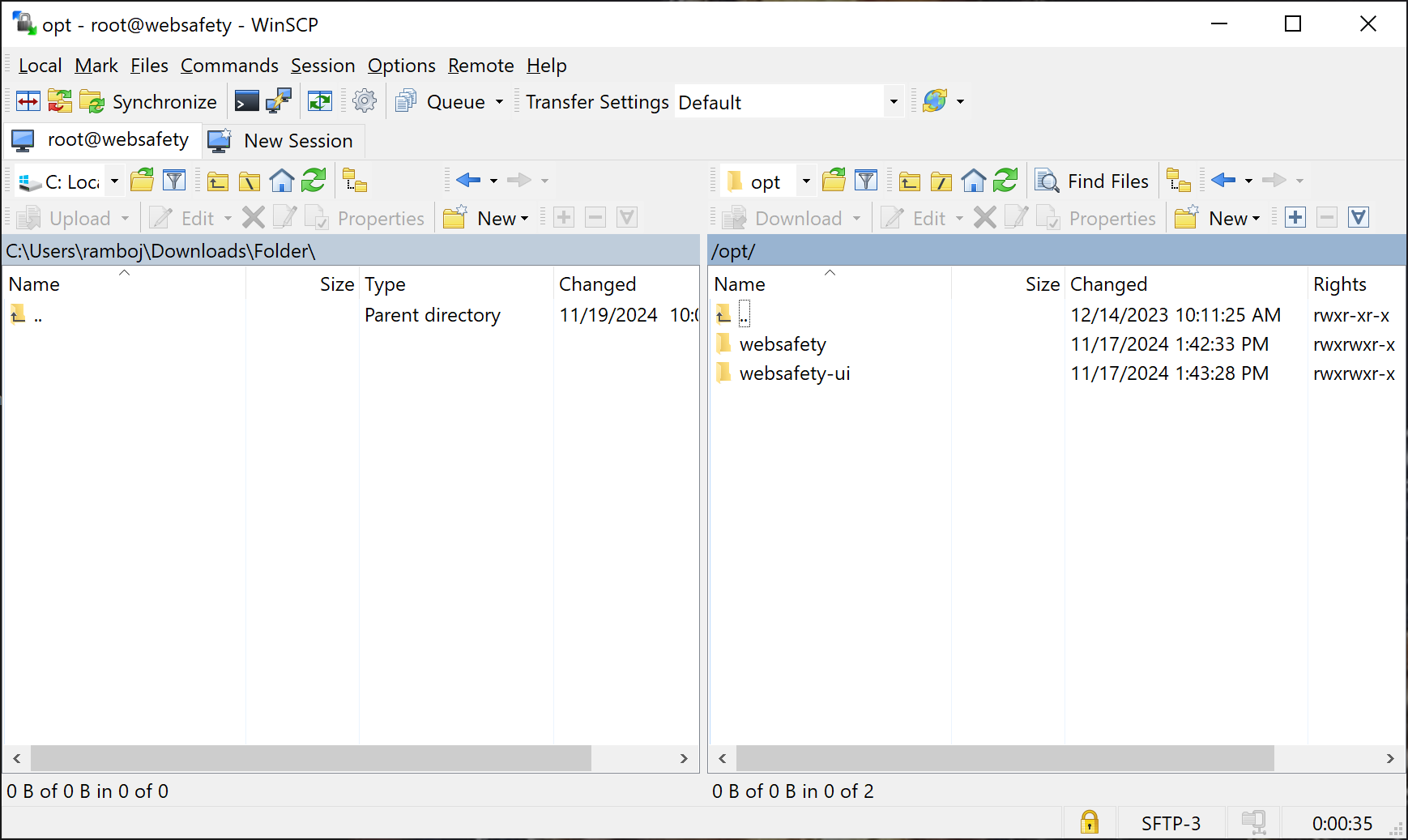This screenshot has height=840, width=1408.
Task: Go to local parent directory icon
Action: 218,181
